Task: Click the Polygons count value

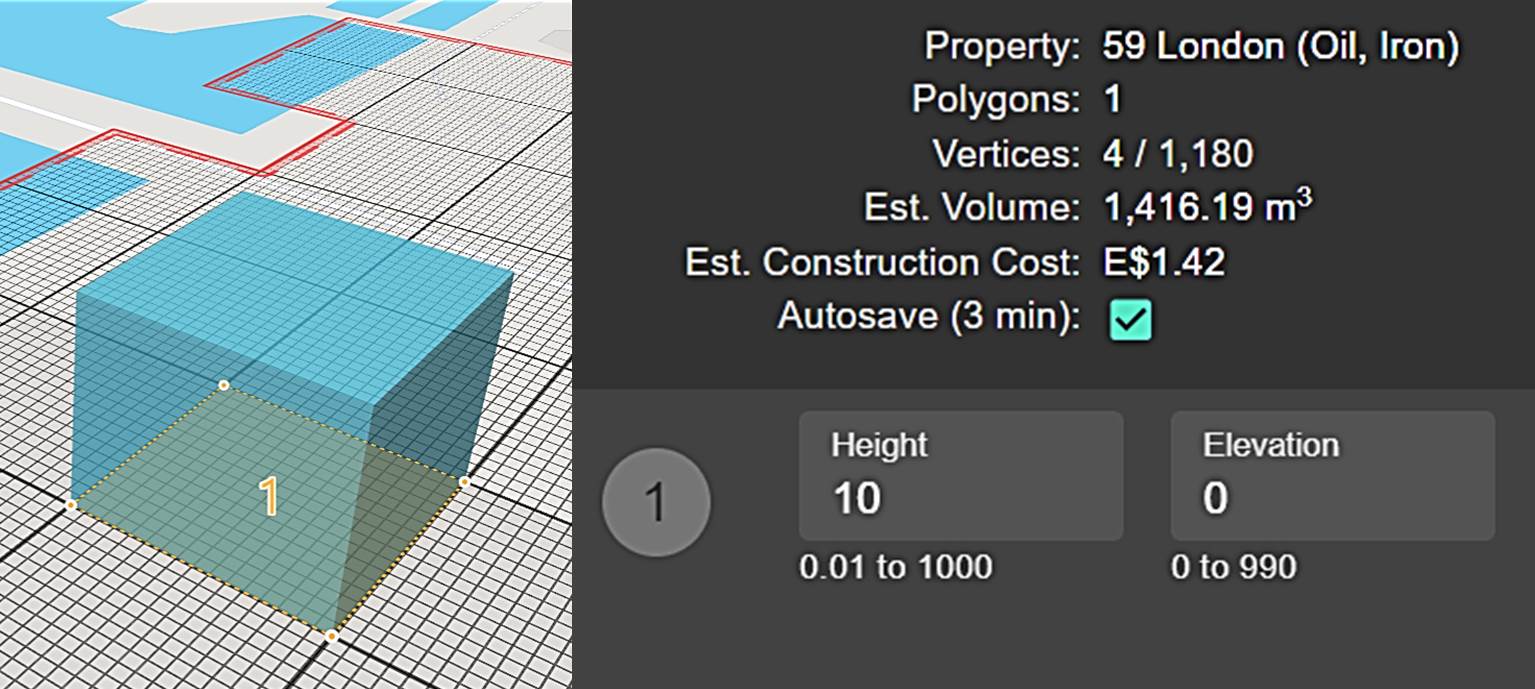Action: pos(1112,100)
